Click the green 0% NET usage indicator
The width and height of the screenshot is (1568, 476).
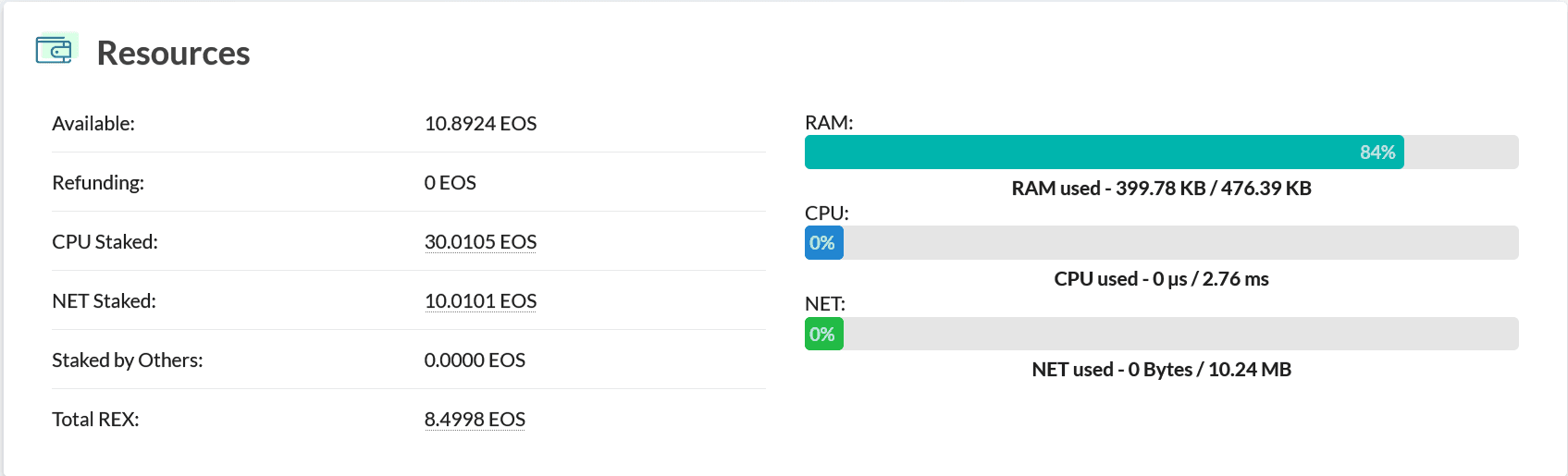(x=823, y=335)
